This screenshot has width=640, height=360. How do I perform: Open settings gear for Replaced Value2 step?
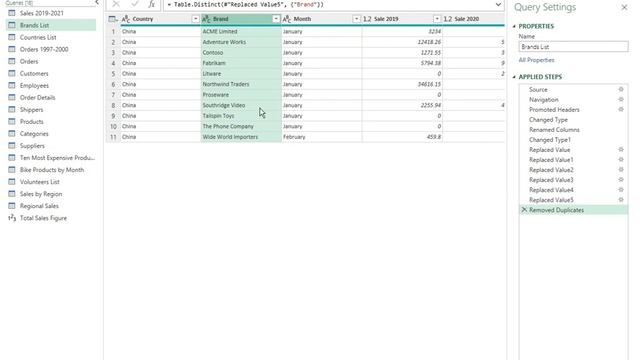(621, 170)
